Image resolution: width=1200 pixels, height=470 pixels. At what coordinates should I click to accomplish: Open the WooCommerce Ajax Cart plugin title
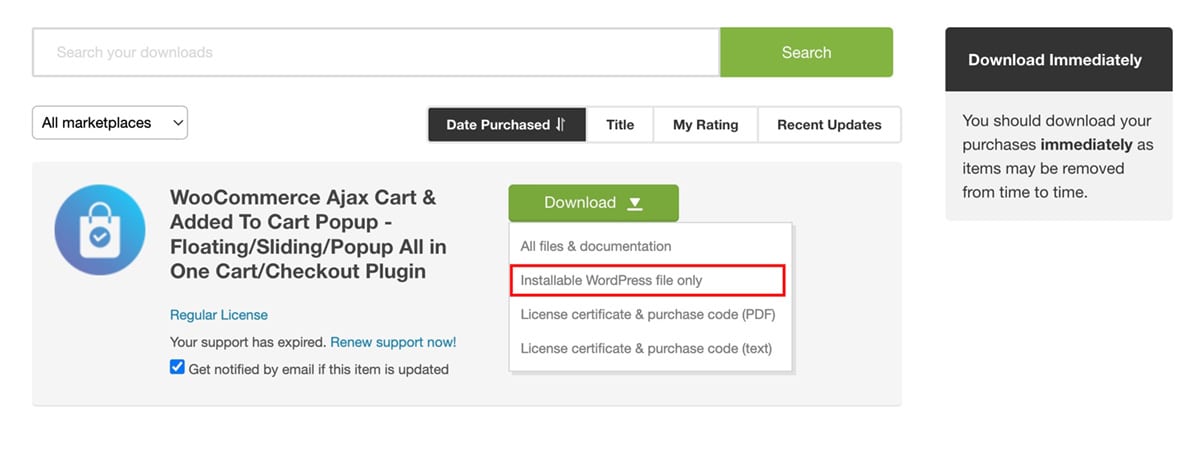click(x=308, y=234)
